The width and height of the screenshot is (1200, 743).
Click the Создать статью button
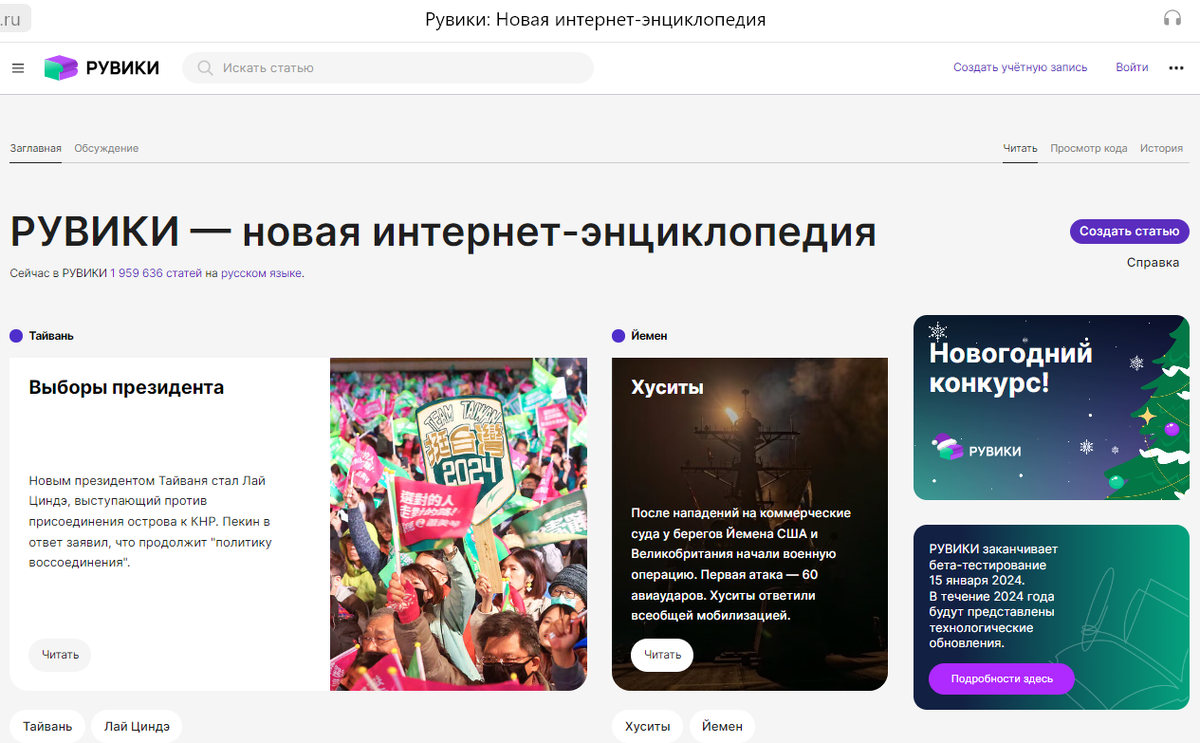tap(1129, 231)
